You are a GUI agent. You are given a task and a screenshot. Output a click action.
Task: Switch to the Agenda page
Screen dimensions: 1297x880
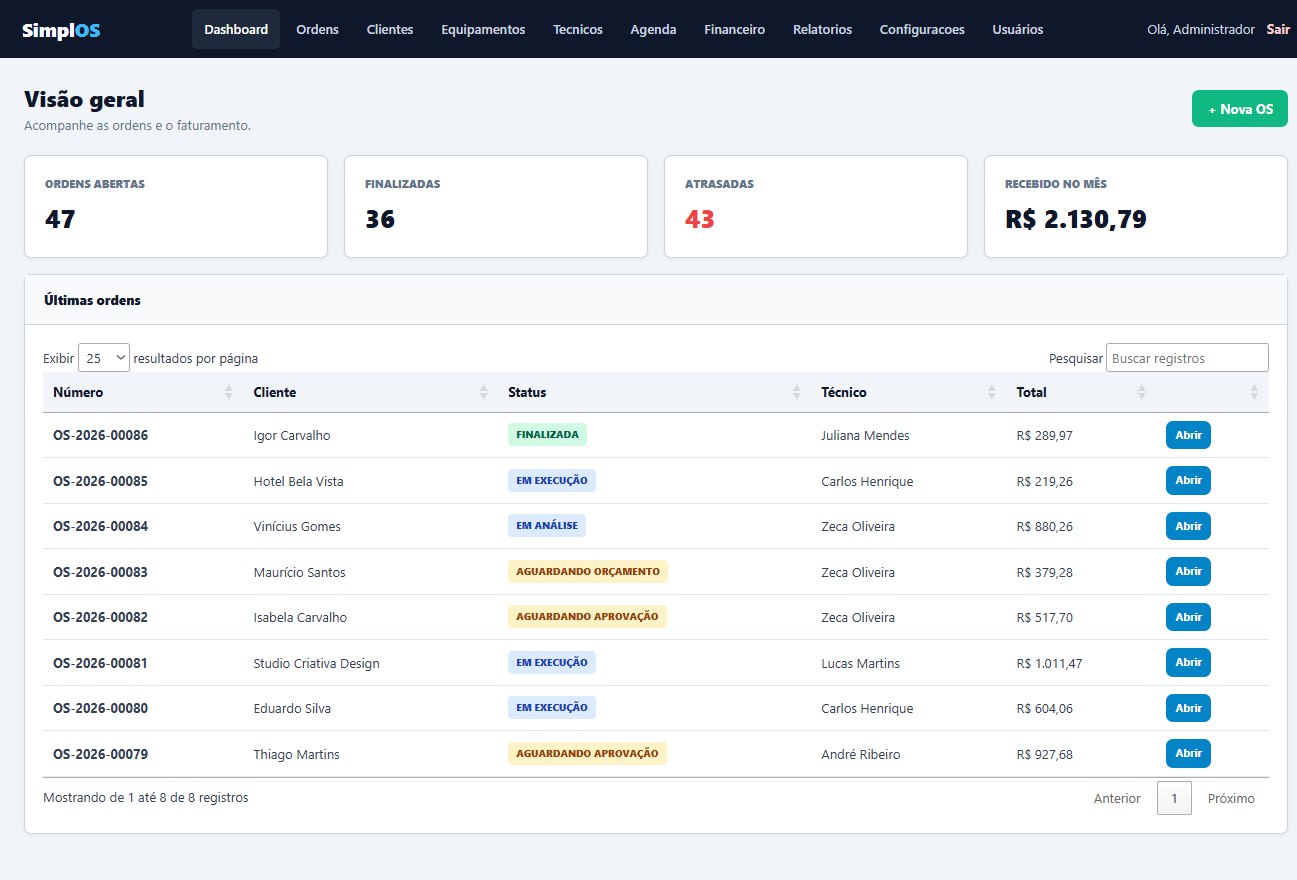[x=653, y=29]
